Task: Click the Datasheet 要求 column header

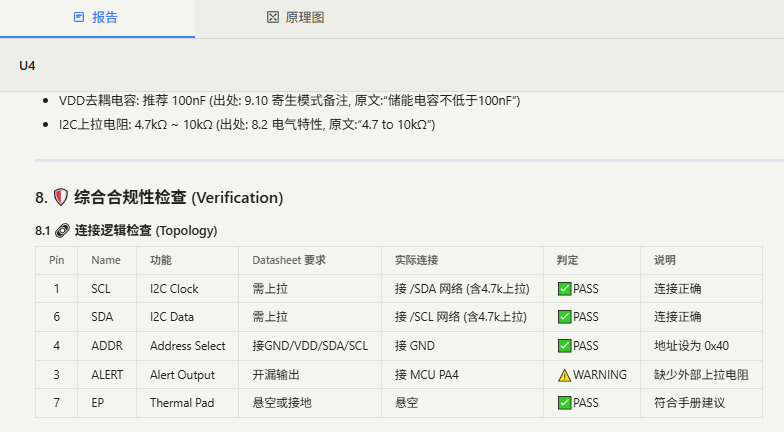Action: pyautogui.click(x=289, y=260)
